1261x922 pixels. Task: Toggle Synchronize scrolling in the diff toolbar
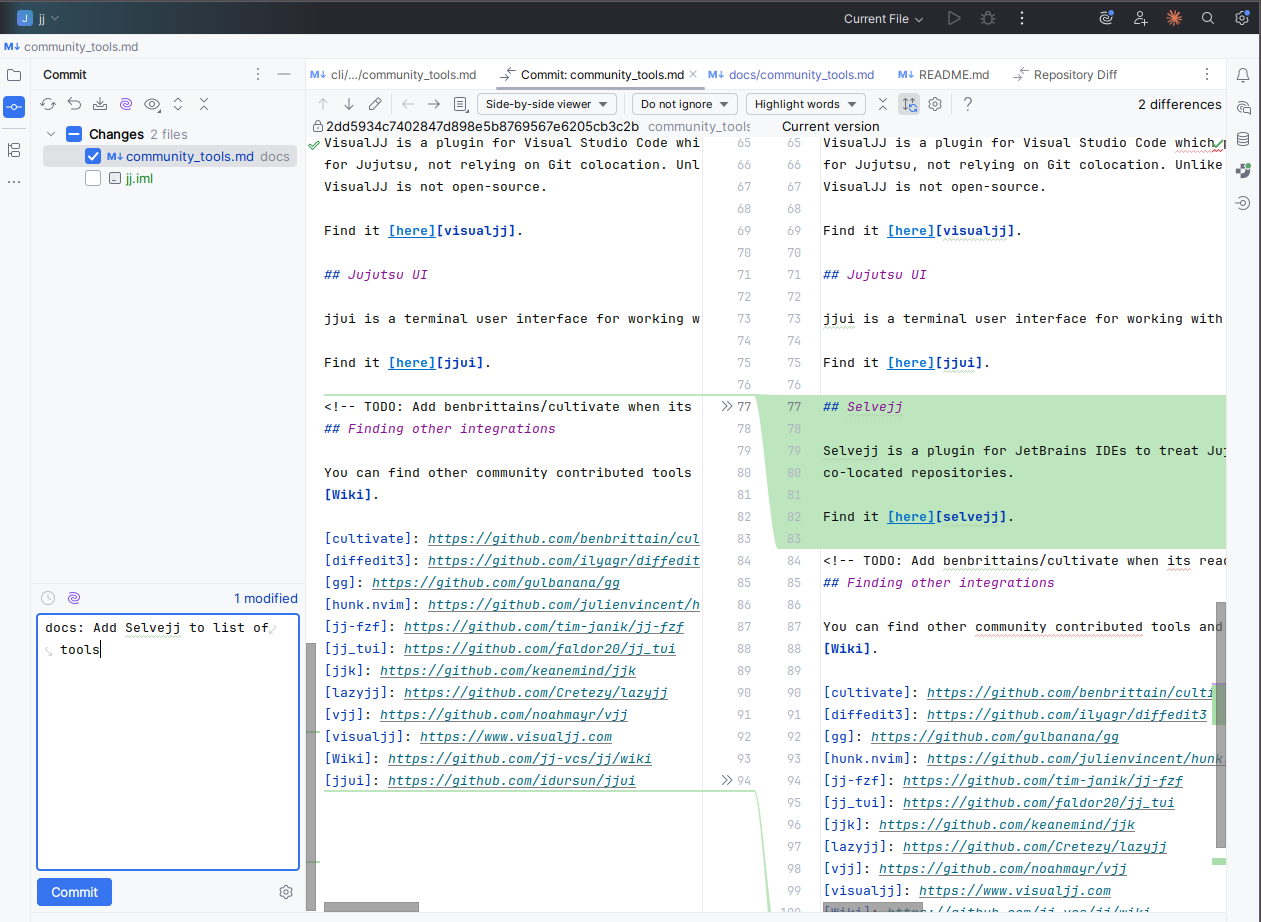coord(909,104)
